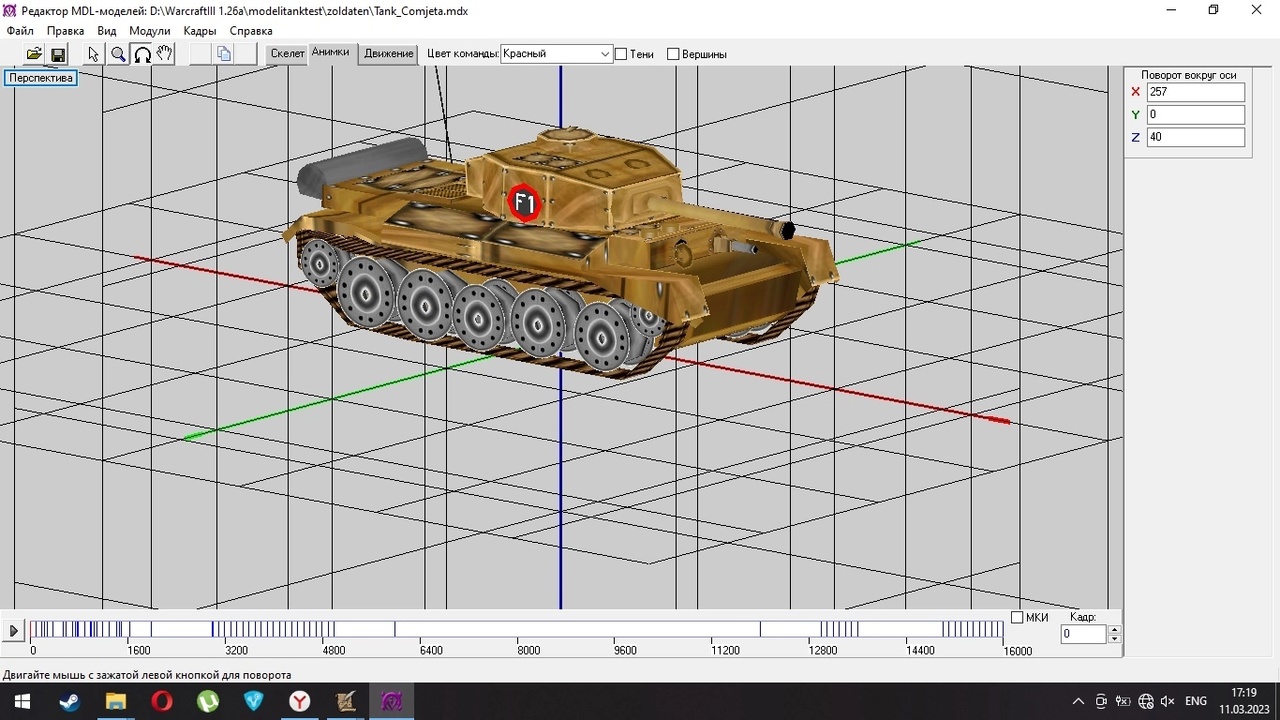
Task: Show hidden system tray icons
Action: [x=1078, y=701]
